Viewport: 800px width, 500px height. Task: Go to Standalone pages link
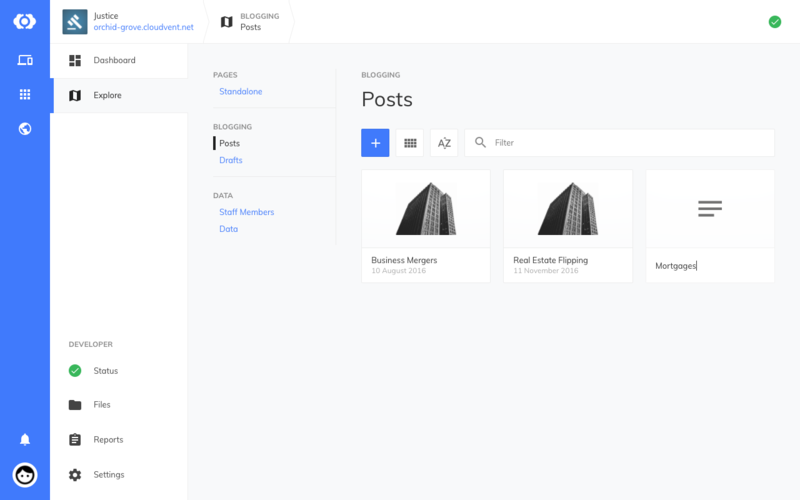[241, 92]
